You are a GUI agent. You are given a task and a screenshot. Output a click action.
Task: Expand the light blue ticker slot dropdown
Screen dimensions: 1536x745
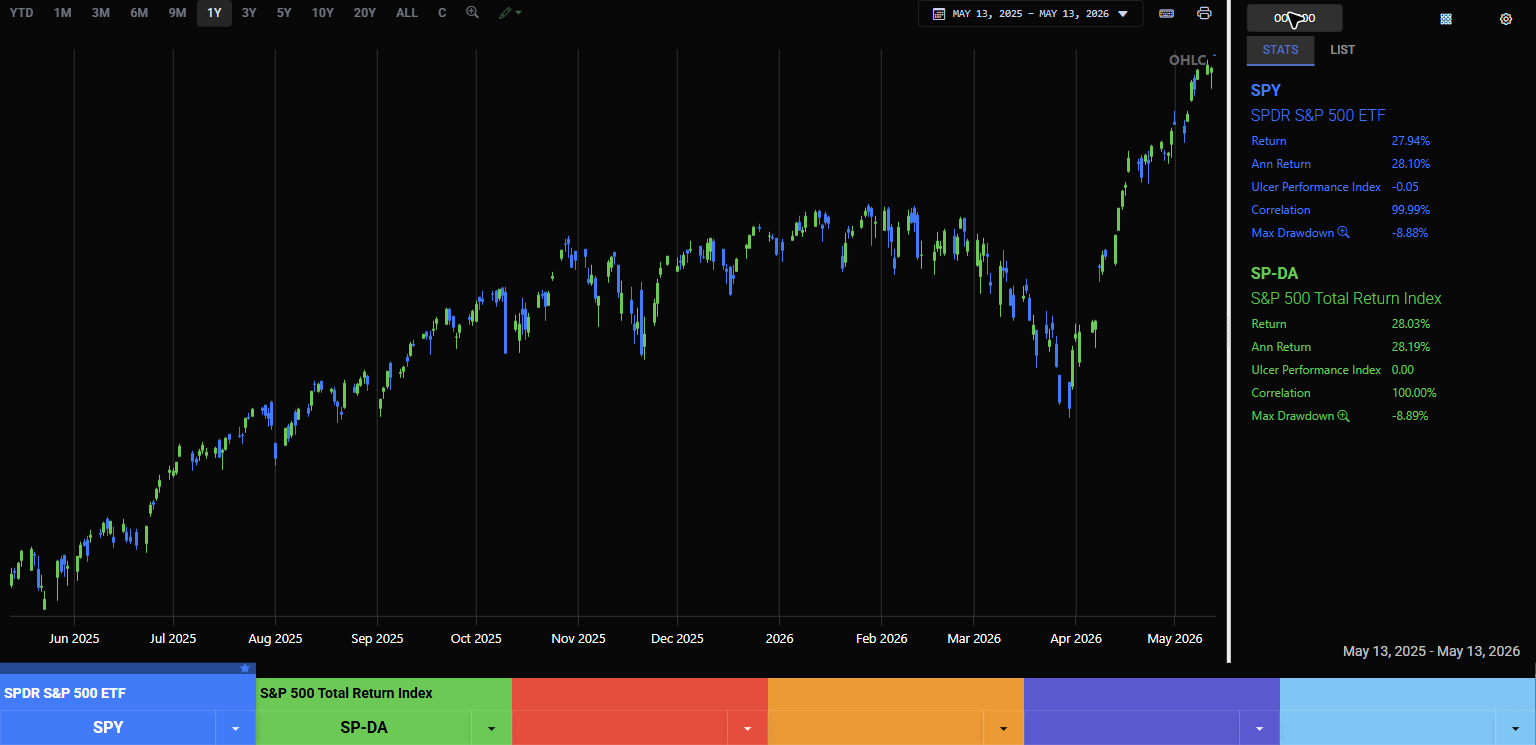pos(1516,728)
